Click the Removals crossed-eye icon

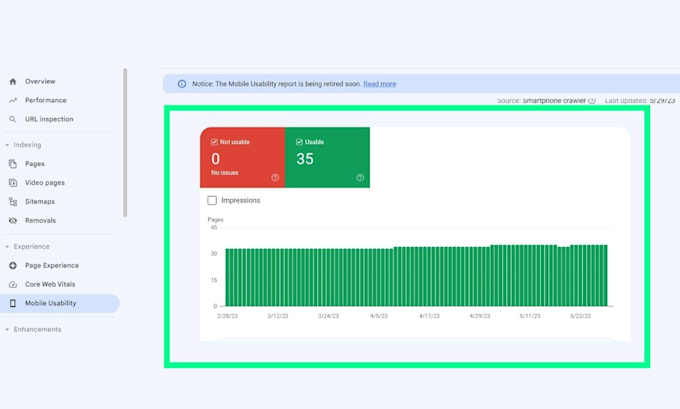[13, 220]
